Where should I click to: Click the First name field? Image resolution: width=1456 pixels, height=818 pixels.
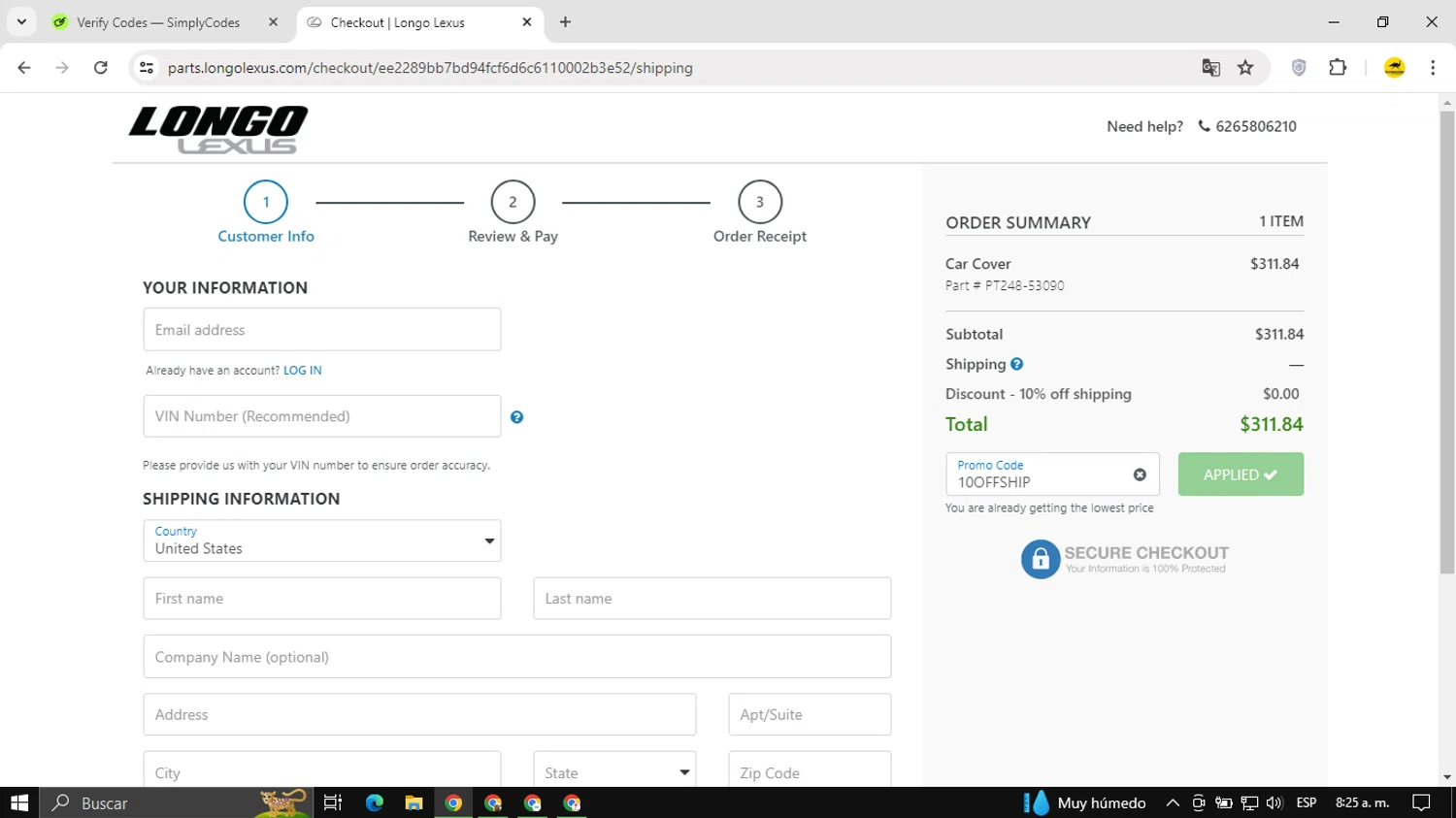pos(322,599)
